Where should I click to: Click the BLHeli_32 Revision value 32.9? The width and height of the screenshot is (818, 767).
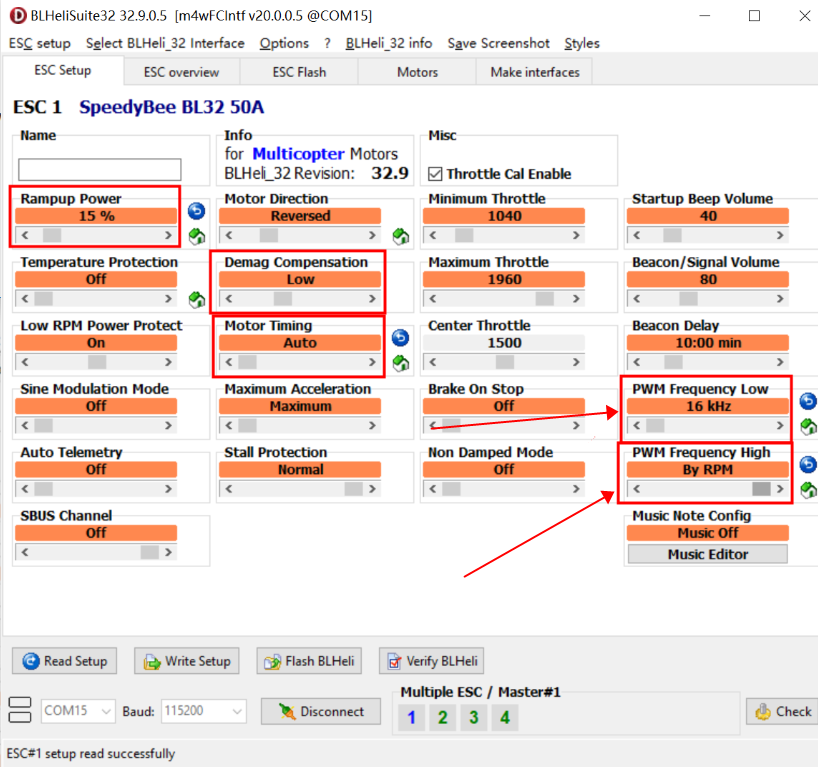tap(390, 173)
